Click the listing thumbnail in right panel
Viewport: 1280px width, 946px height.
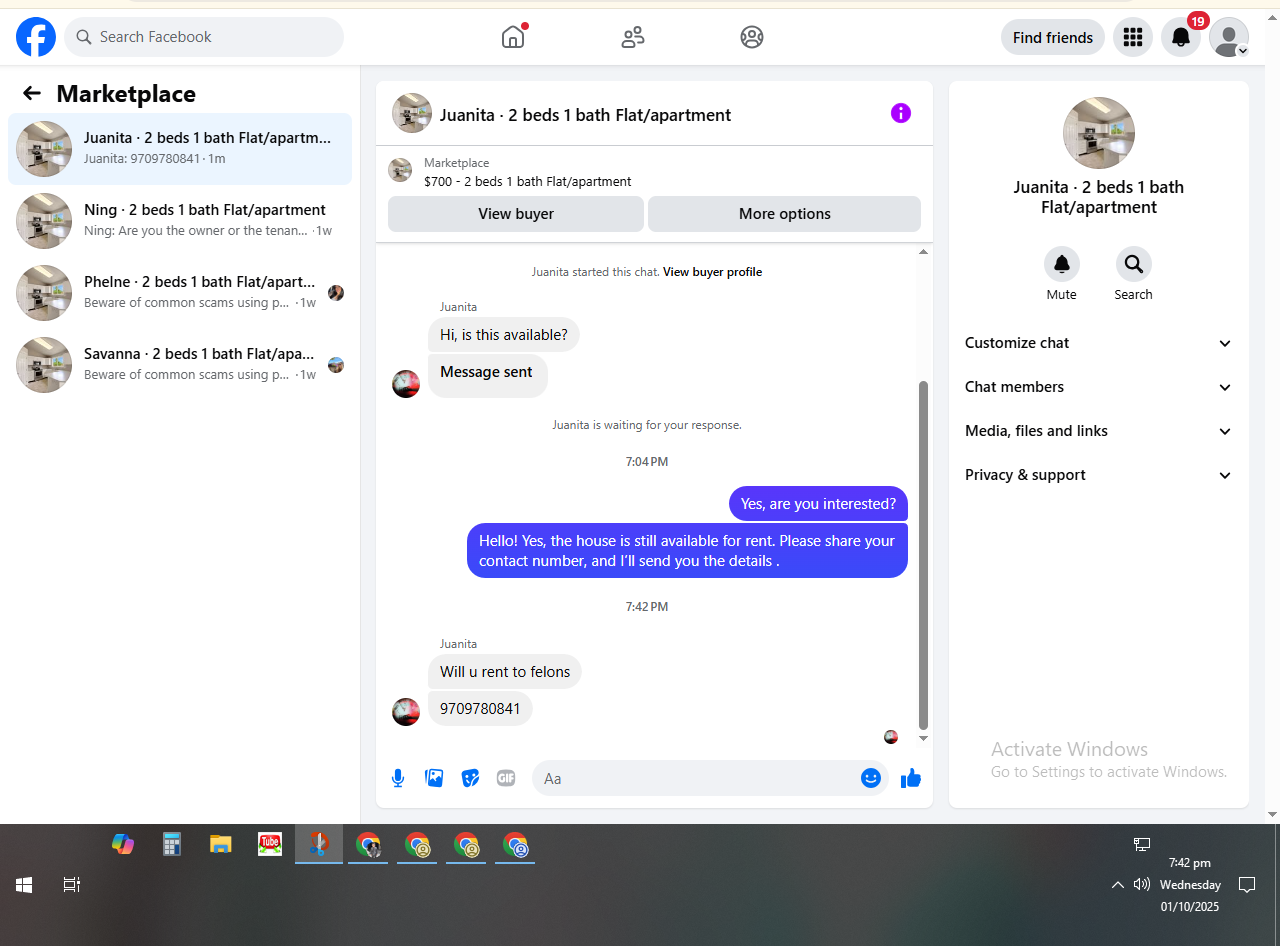coord(1099,133)
